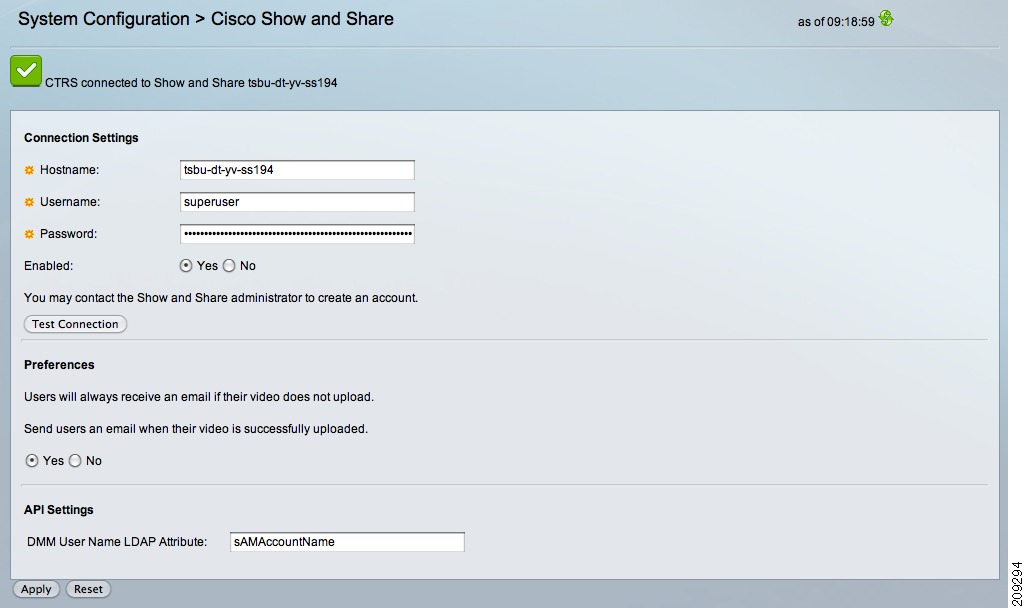Click the 'as of 09:18:59' timestamp text
The width and height of the screenshot is (1025, 608).
(x=836, y=22)
